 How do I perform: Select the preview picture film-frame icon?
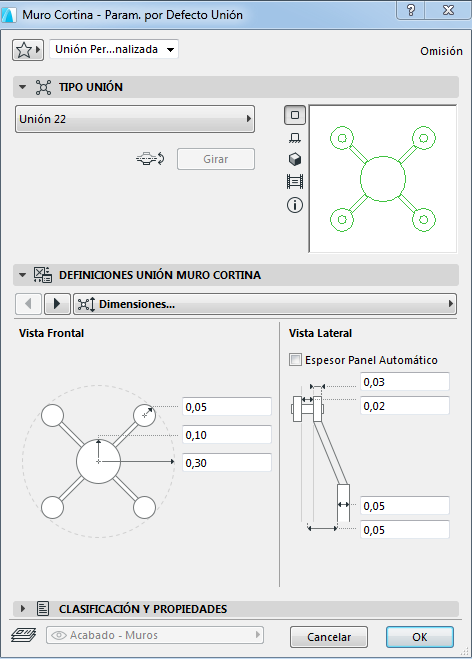(x=295, y=182)
